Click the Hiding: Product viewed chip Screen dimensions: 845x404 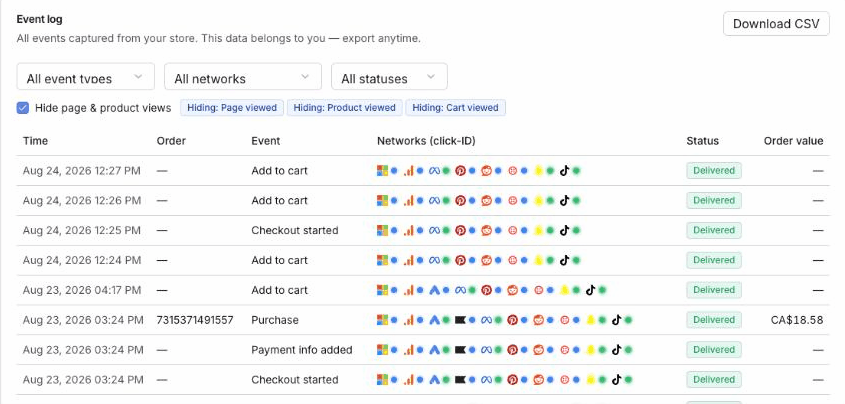click(344, 108)
